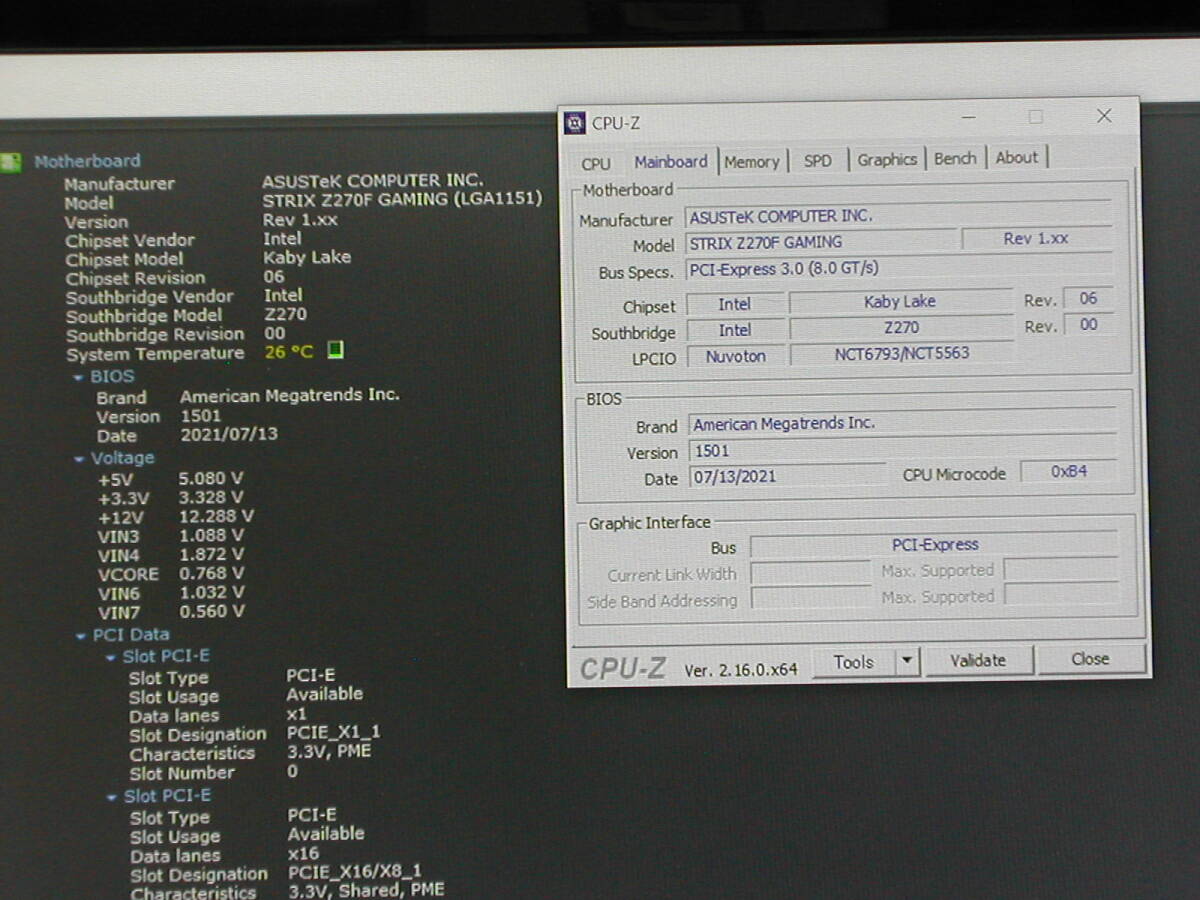The width and height of the screenshot is (1200, 900).
Task: Click the Graphic Interface Bus PCI-Express field
Action: click(x=934, y=545)
